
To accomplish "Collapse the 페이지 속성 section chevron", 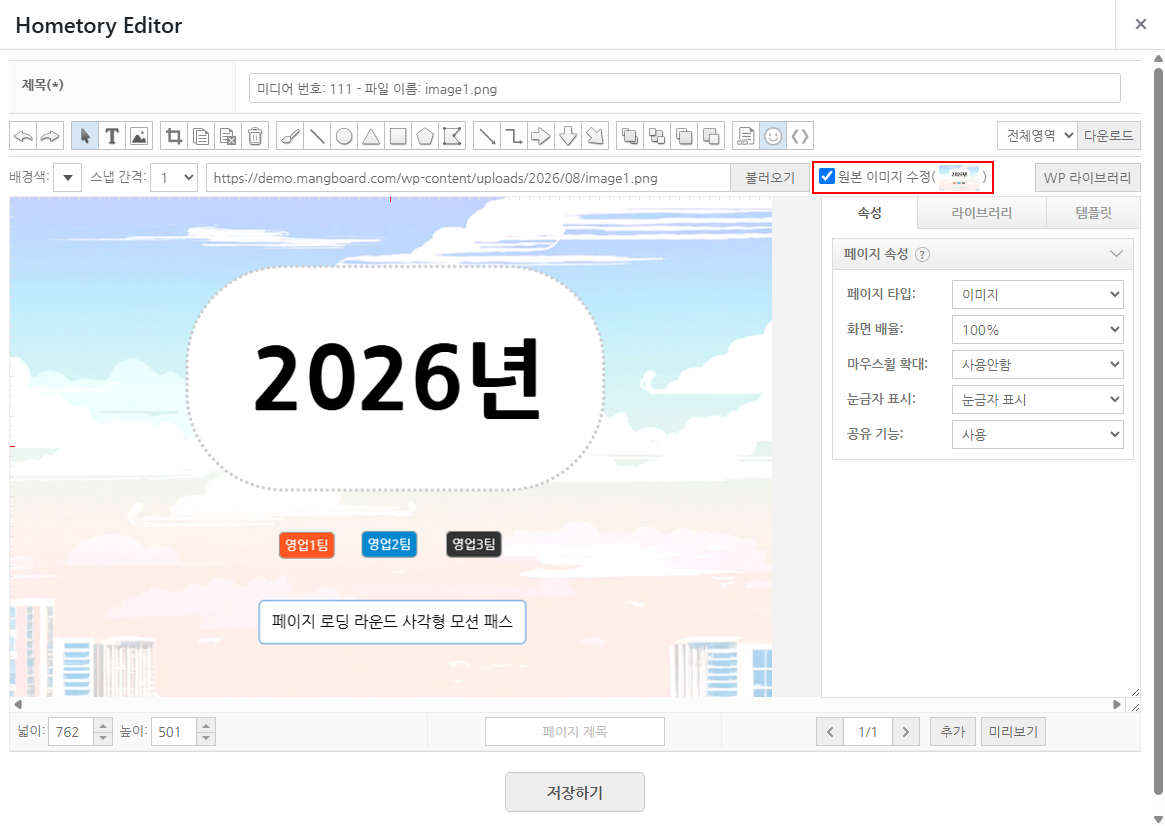I will 1116,254.
